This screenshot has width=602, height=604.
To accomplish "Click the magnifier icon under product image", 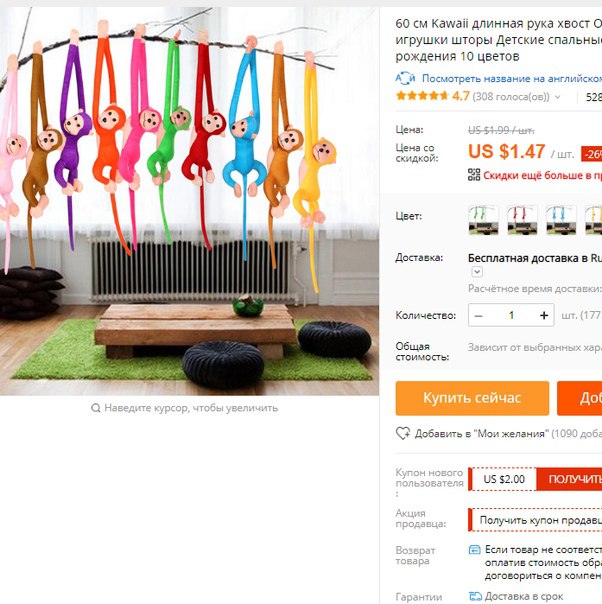I will pos(96,408).
